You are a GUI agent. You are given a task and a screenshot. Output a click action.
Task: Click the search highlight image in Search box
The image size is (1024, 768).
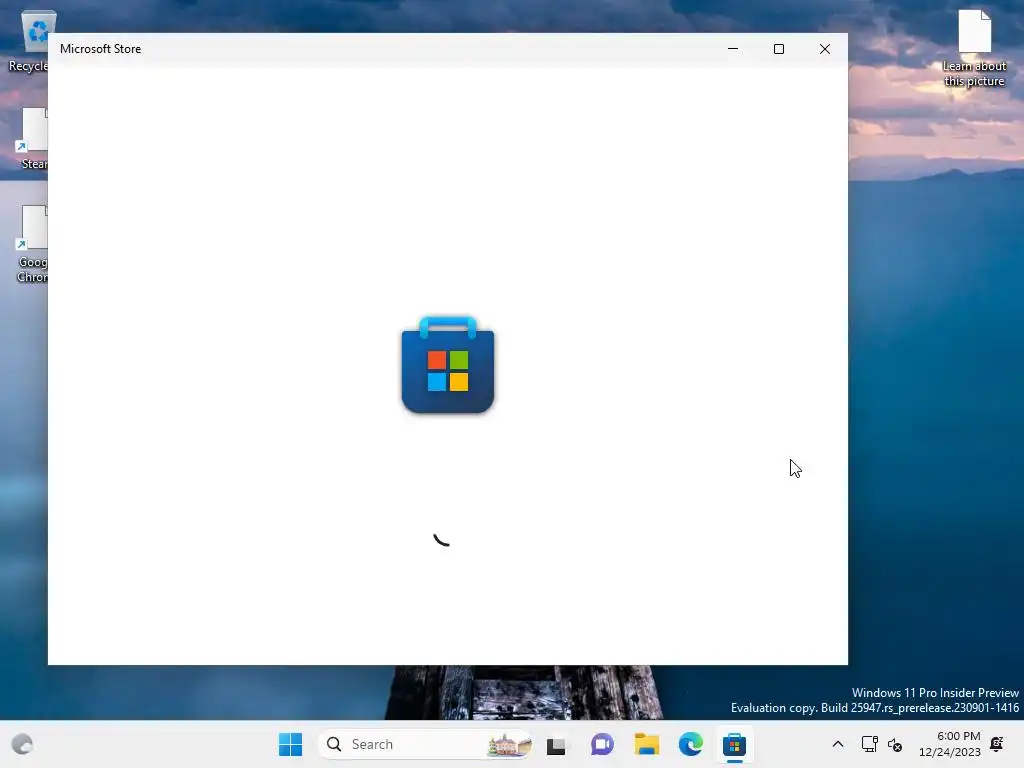[509, 744]
